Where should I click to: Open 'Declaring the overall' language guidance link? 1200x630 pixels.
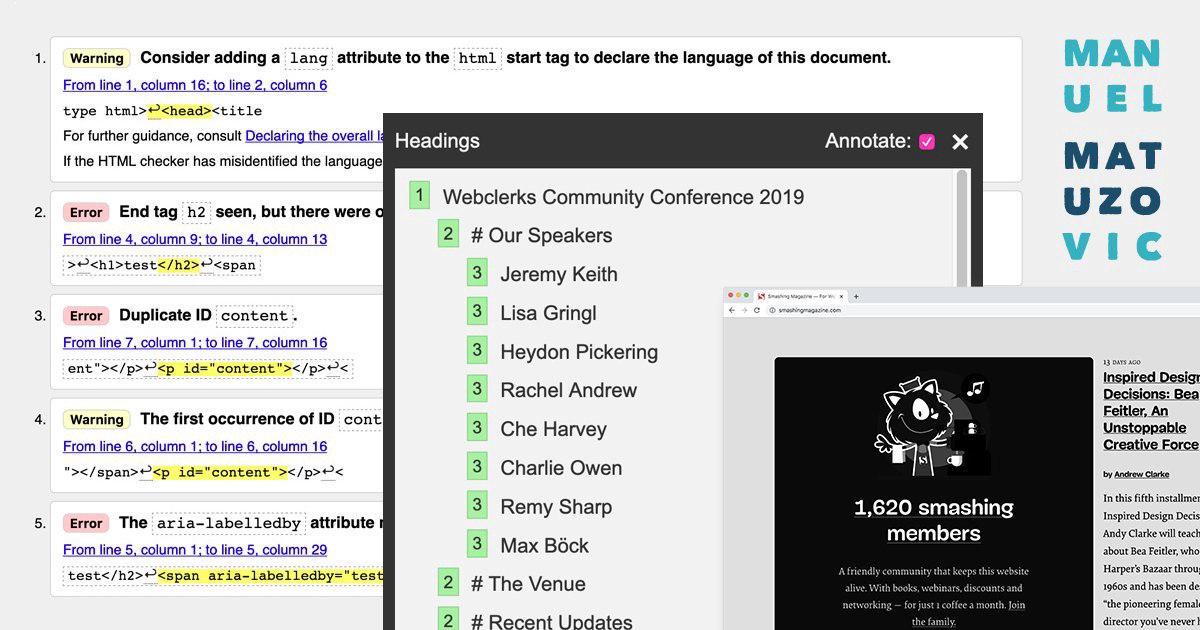point(314,136)
